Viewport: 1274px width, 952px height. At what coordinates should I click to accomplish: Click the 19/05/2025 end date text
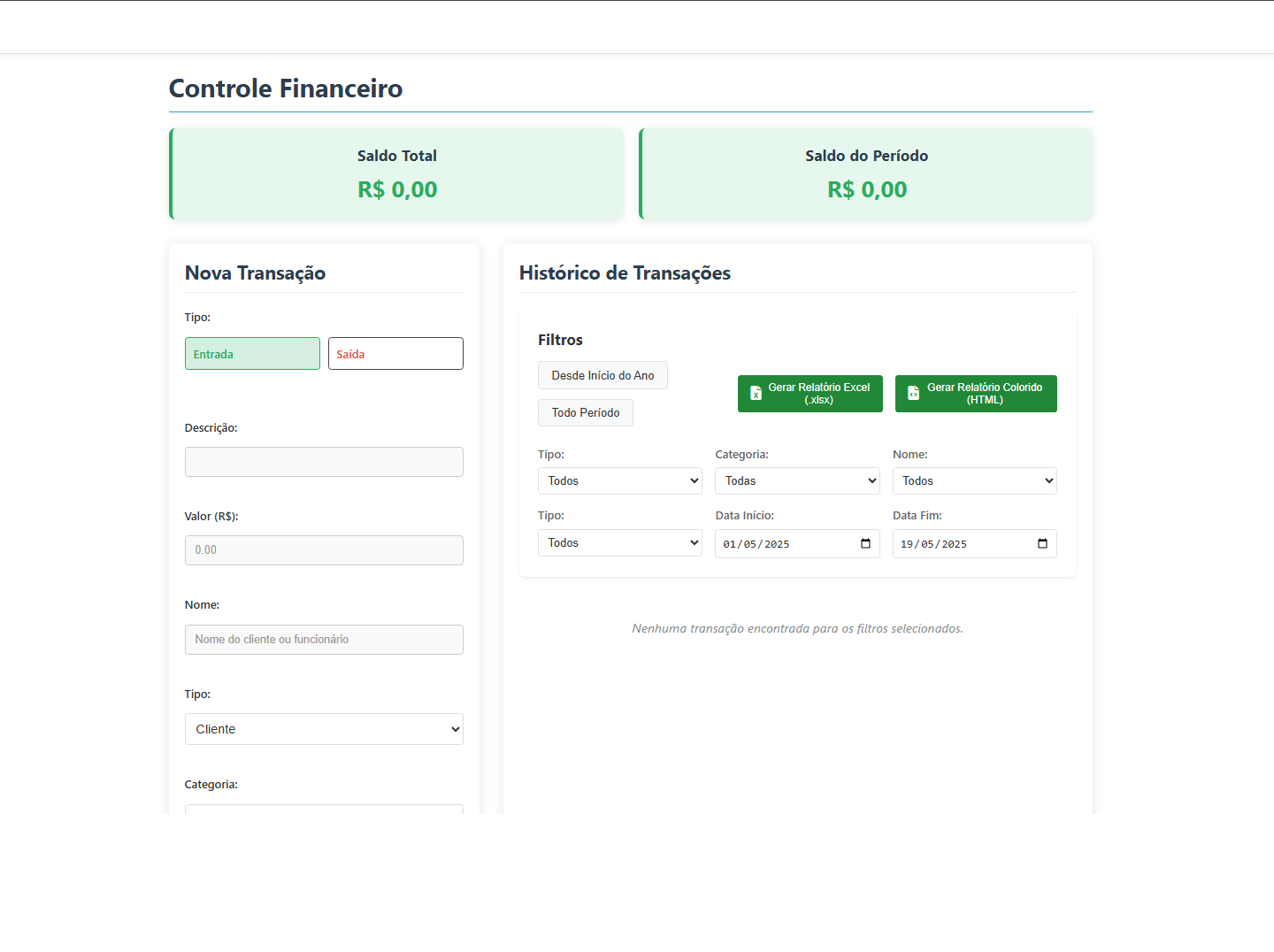click(933, 544)
